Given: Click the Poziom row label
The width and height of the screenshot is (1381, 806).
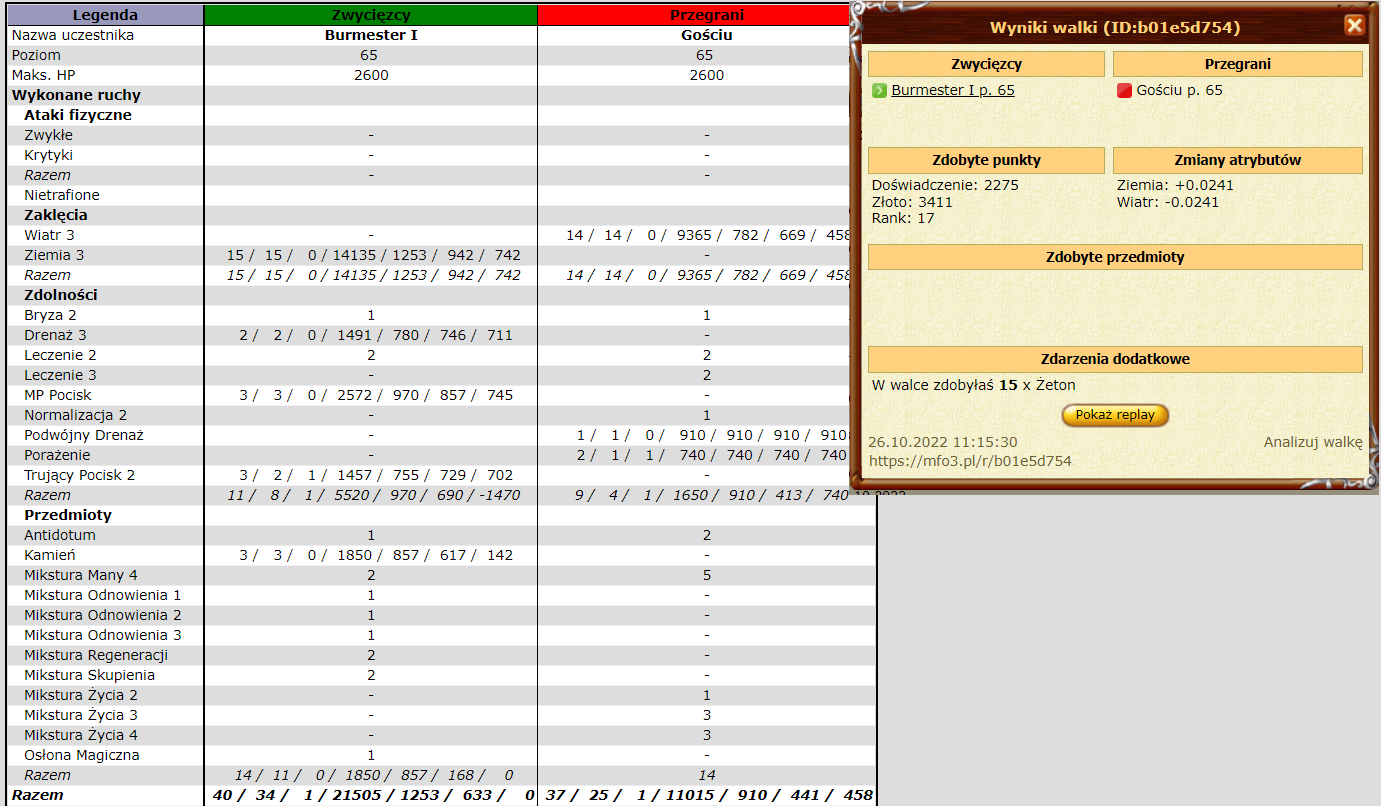Looking at the screenshot, I should pyautogui.click(x=36, y=55).
